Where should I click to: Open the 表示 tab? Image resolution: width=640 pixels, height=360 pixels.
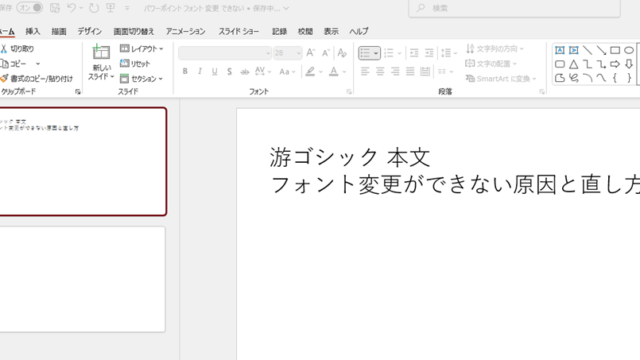pyautogui.click(x=331, y=31)
